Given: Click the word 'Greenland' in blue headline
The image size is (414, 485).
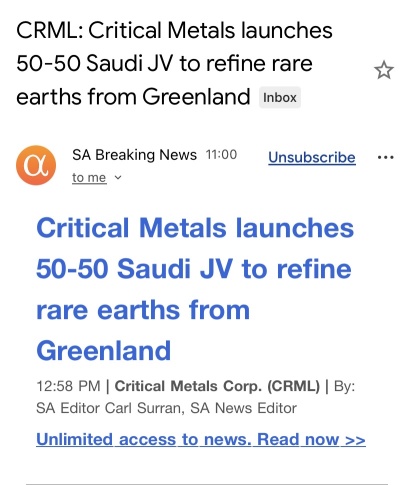Looking at the screenshot, I should 103,351.
